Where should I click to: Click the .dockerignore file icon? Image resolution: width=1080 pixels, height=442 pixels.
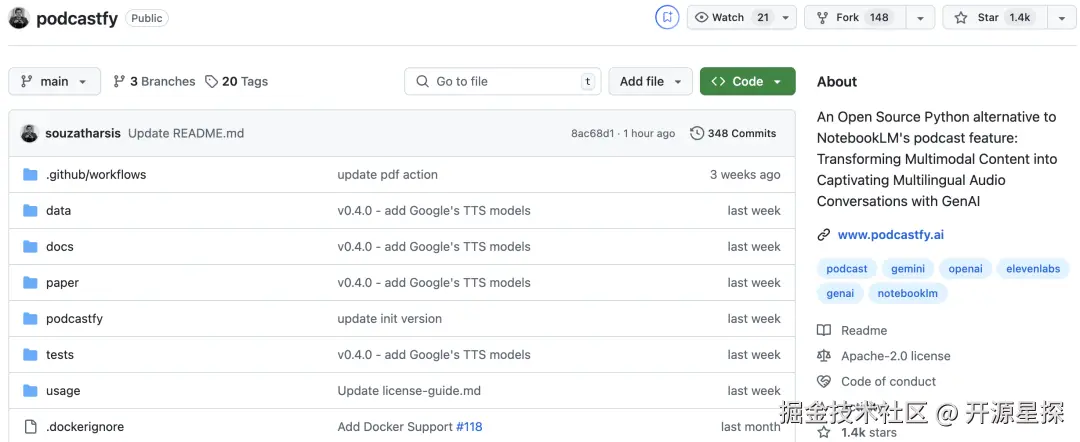tap(30, 427)
